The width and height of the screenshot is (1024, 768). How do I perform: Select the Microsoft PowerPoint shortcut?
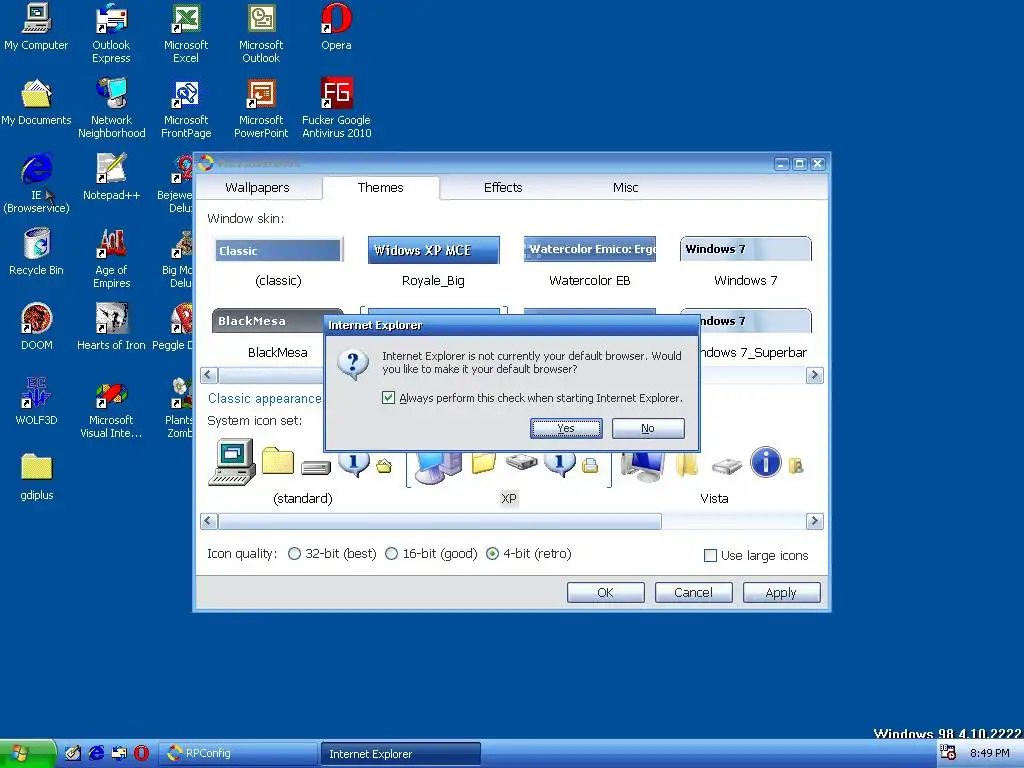tap(261, 108)
